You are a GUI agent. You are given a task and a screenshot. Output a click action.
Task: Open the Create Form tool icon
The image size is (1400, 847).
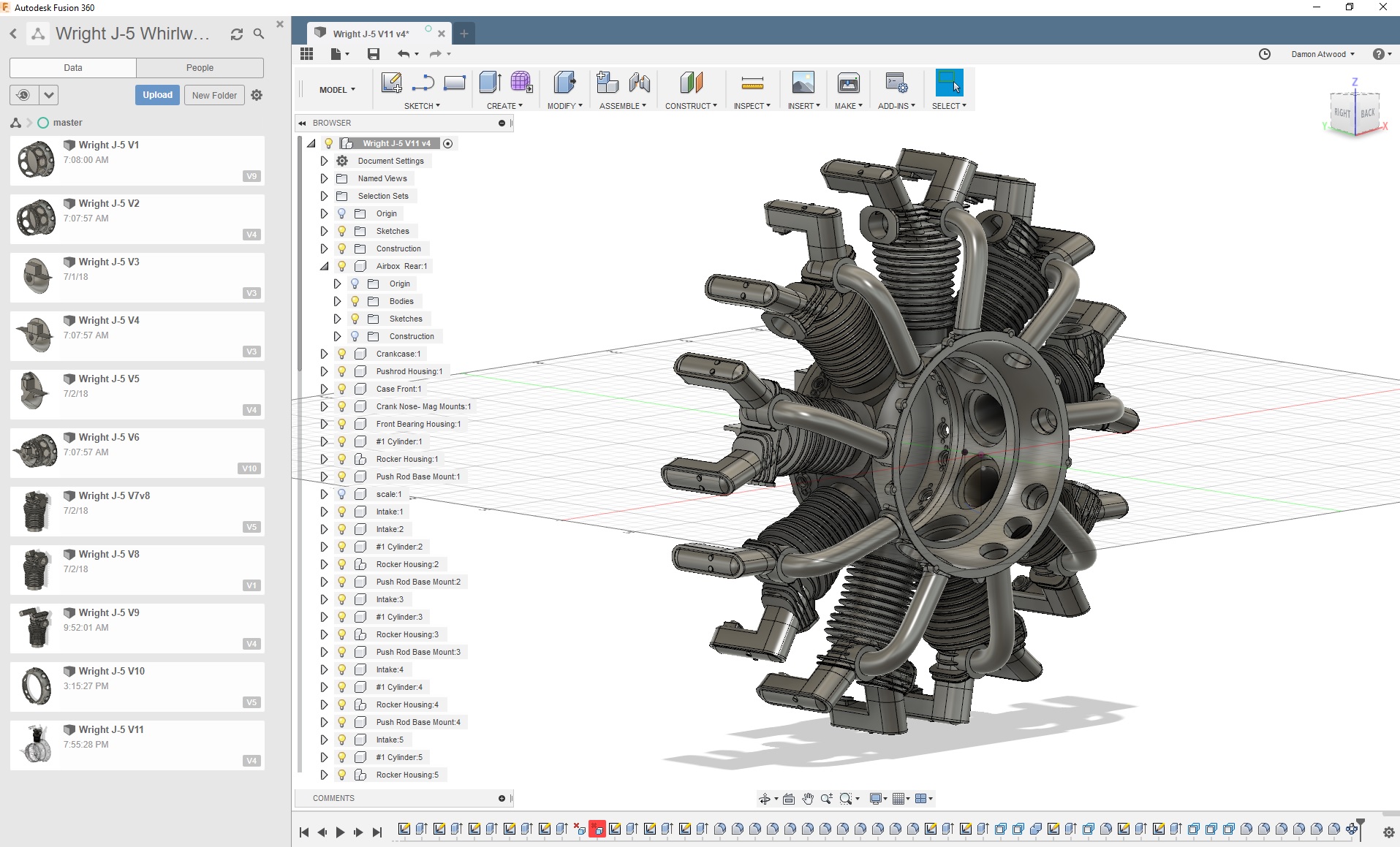pyautogui.click(x=521, y=83)
